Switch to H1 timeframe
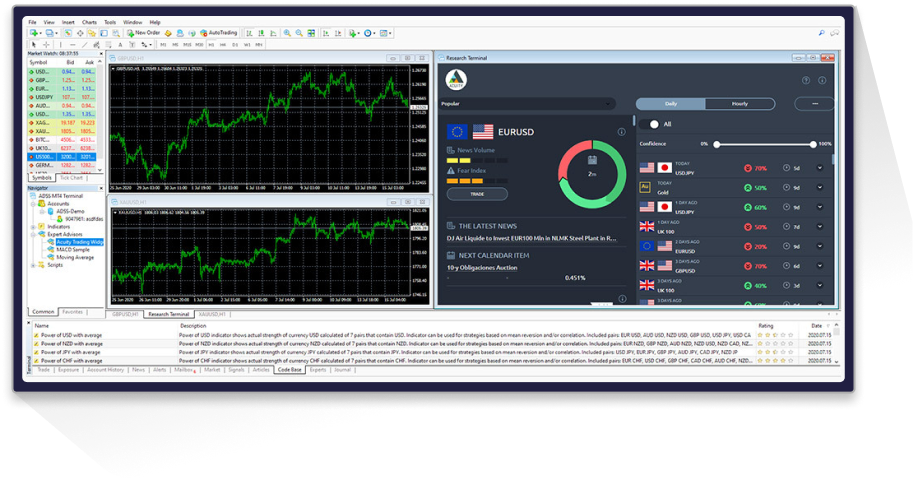Image resolution: width=913 pixels, height=480 pixels. click(211, 44)
